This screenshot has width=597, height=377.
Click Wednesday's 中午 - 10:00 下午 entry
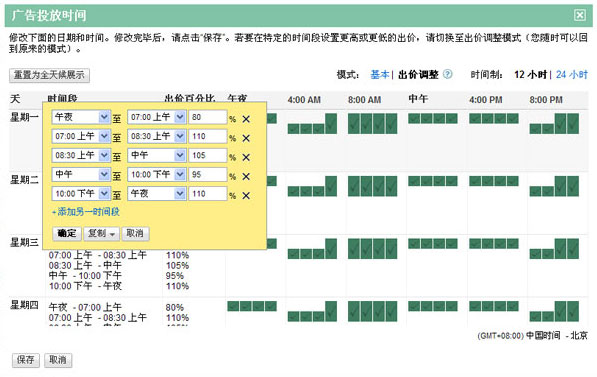pos(85,275)
